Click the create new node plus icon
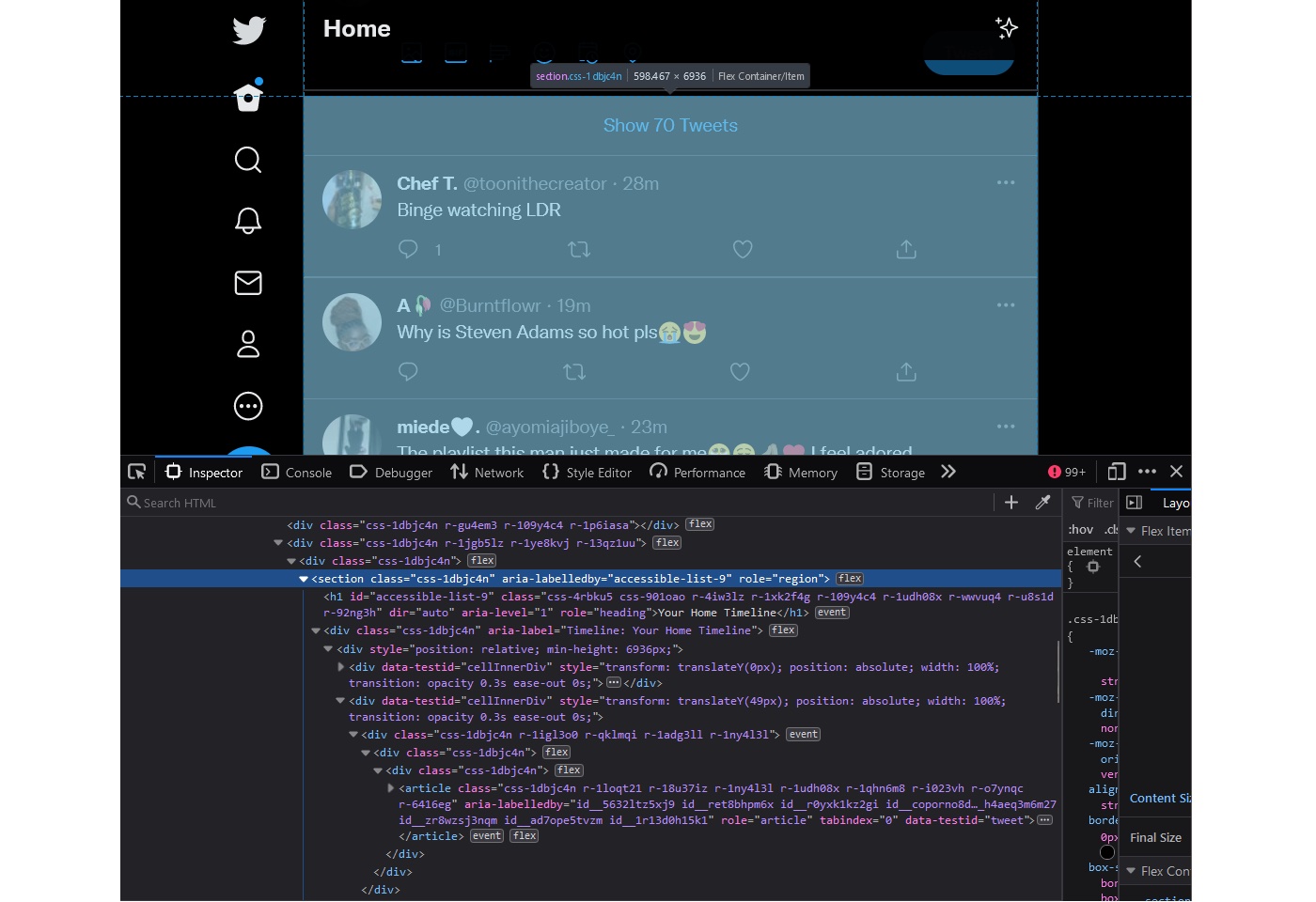This screenshot has width=1316, height=902. 1010,503
